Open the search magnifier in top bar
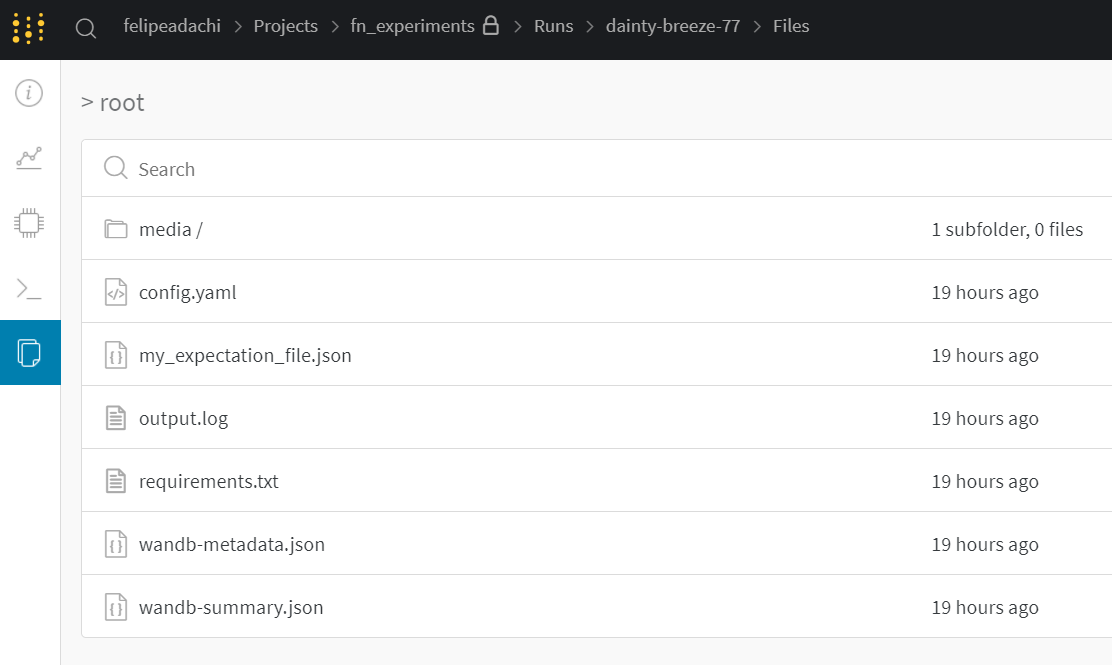Image resolution: width=1112 pixels, height=665 pixels. 86,28
